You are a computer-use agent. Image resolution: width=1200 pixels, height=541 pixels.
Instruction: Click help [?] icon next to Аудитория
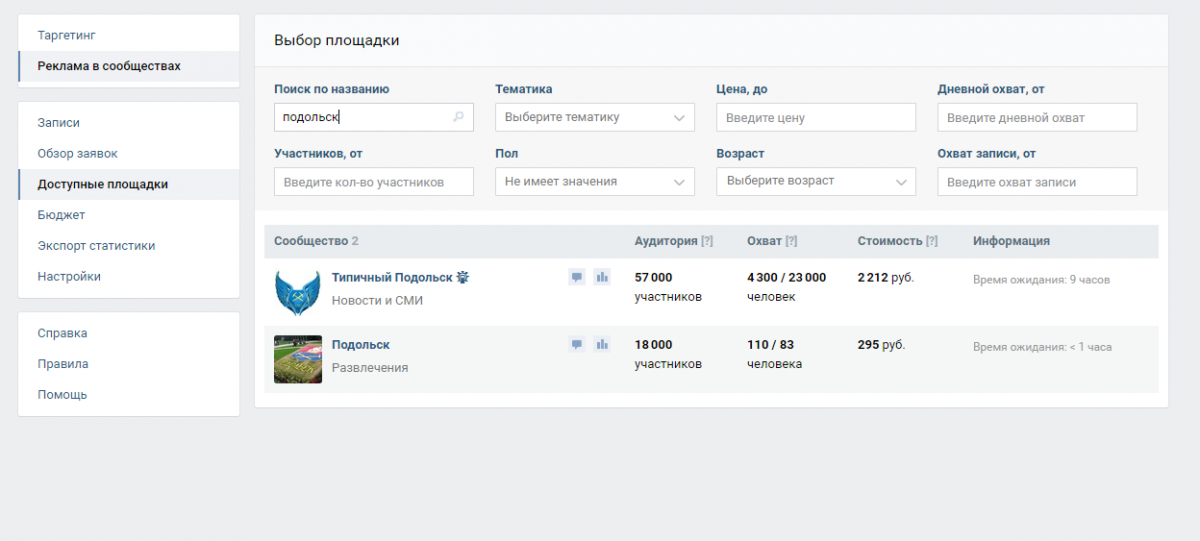707,241
